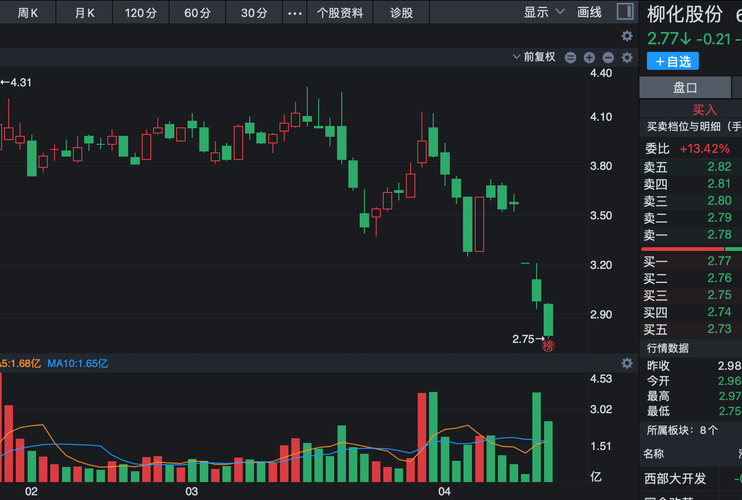Toggle the 画线 drawing mode
Screen dimensions: 742x500
point(590,13)
